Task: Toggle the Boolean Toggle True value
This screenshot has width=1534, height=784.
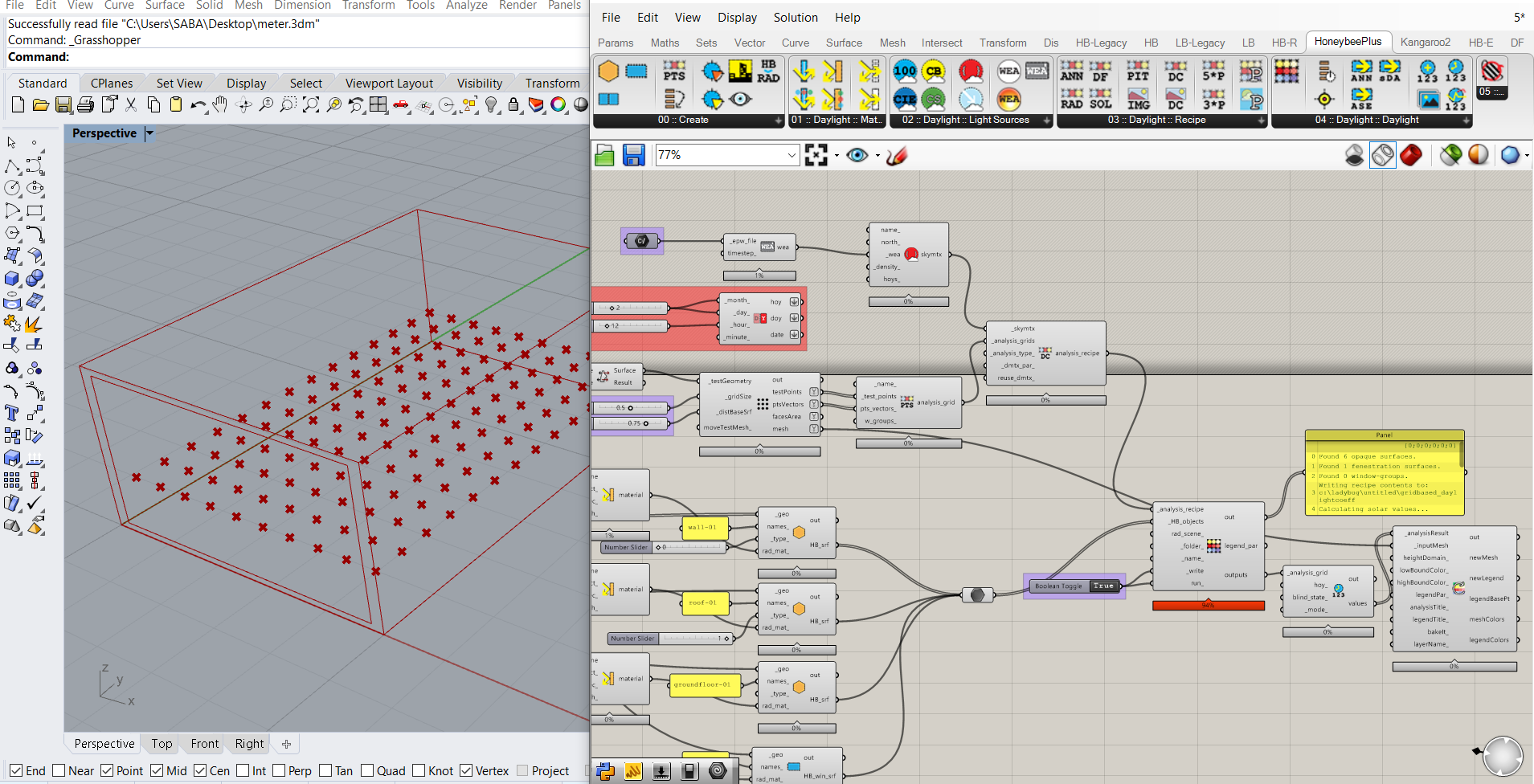Action: (1104, 586)
